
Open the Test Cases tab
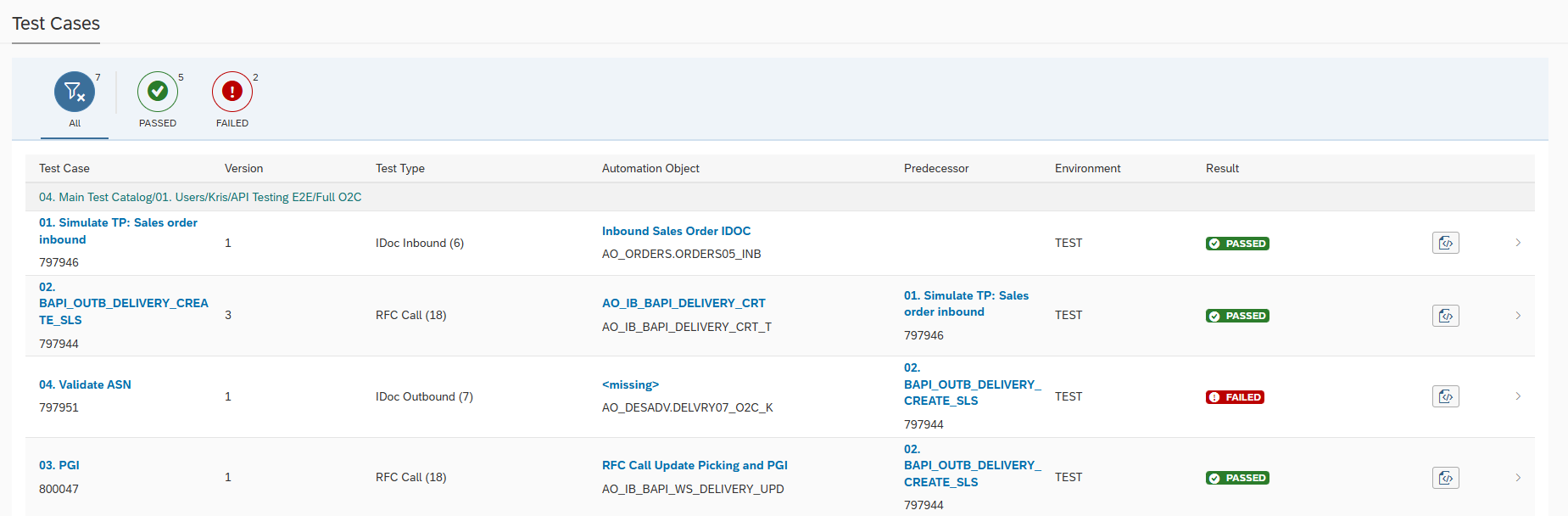coord(56,24)
